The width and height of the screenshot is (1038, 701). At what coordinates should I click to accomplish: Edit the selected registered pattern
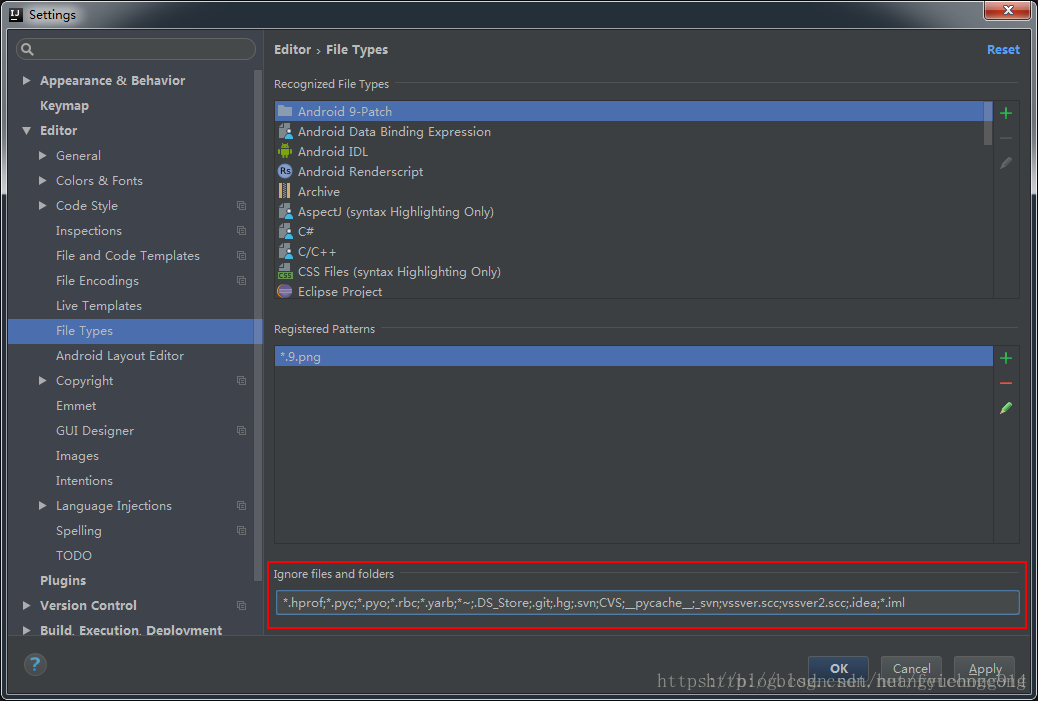pyautogui.click(x=1006, y=408)
